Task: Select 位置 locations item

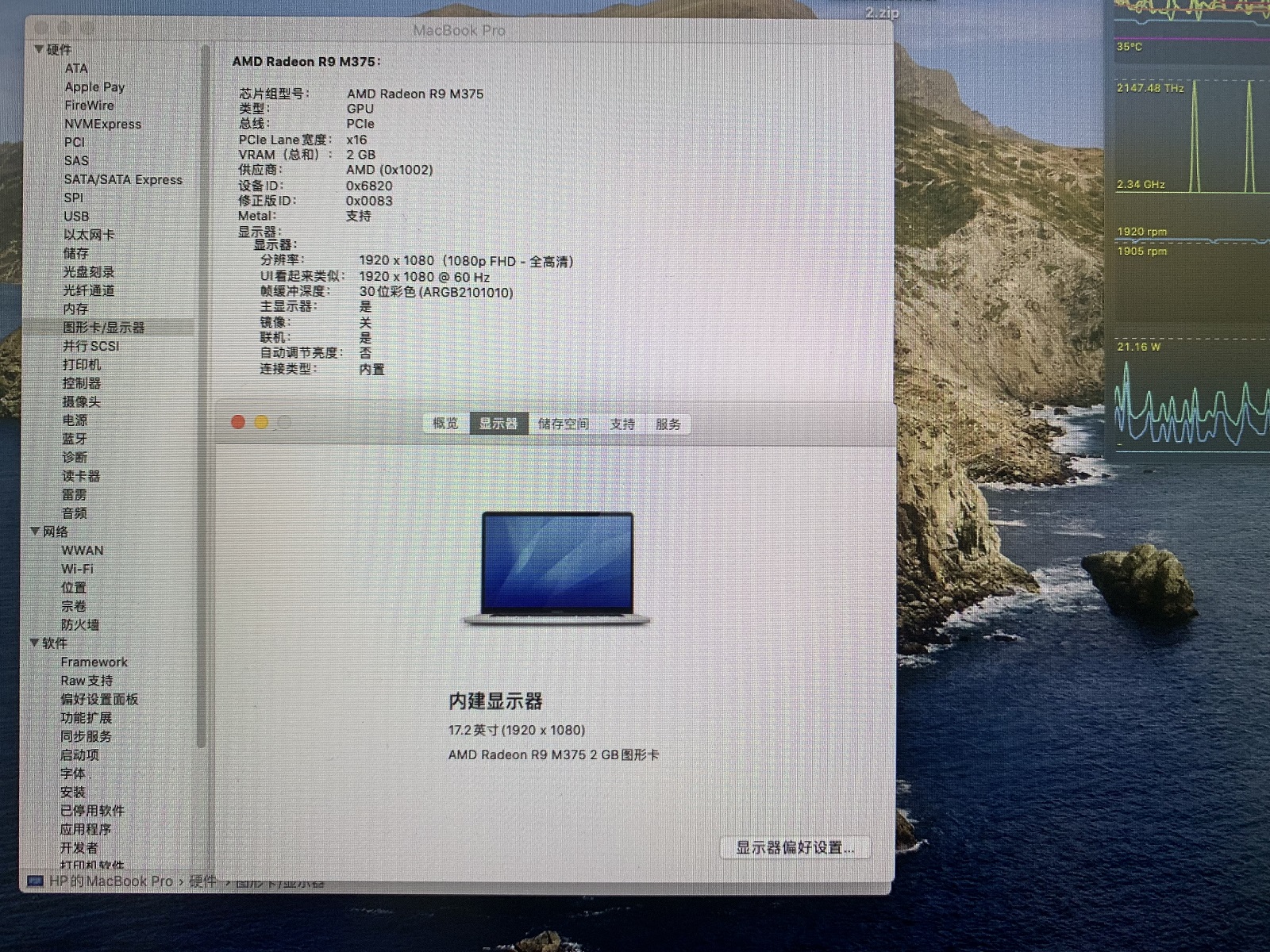Action: tap(74, 587)
